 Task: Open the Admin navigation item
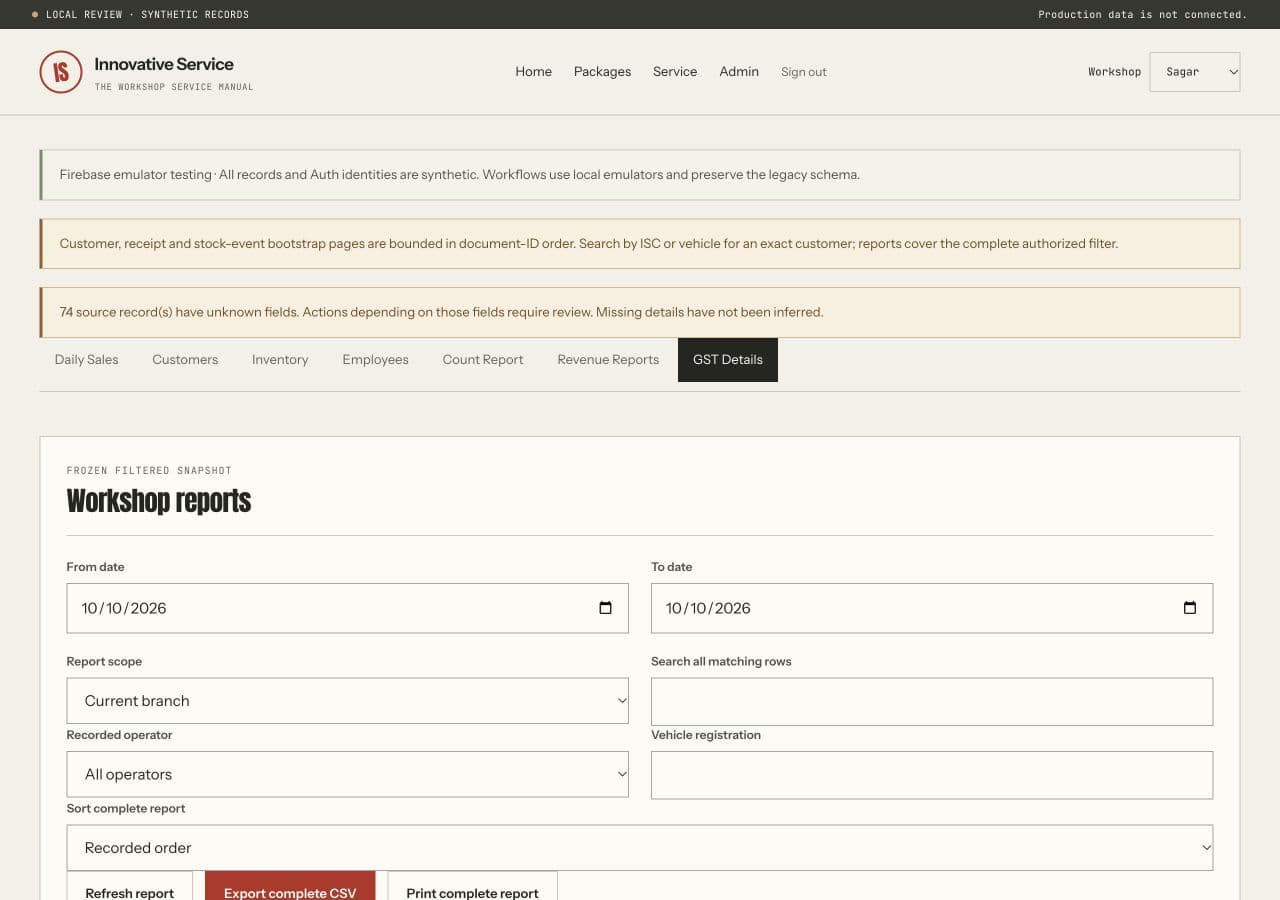point(739,72)
